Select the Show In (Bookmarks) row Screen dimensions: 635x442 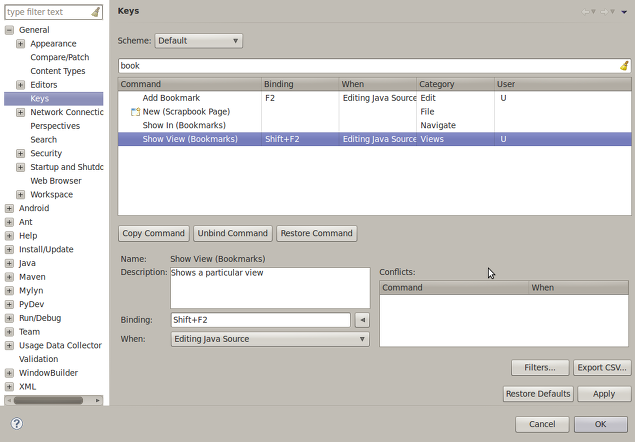(x=375, y=126)
